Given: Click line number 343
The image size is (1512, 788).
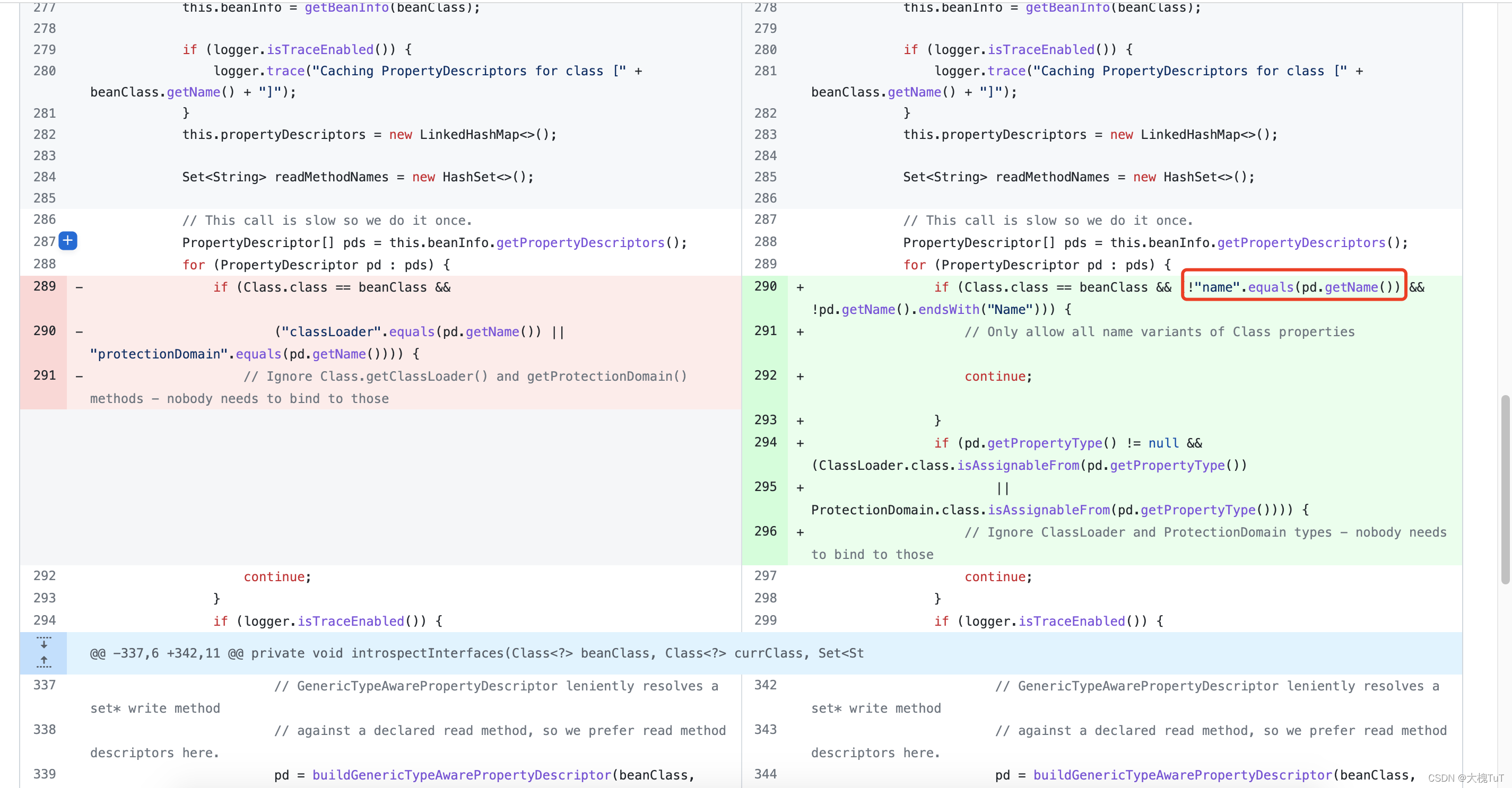Looking at the screenshot, I should pos(766,729).
